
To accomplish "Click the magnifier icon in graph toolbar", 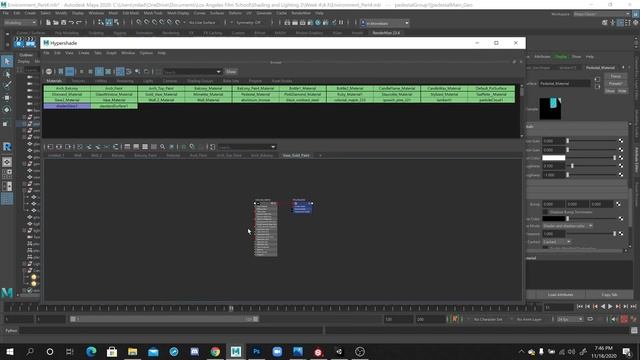I will pyautogui.click(x=162, y=147).
